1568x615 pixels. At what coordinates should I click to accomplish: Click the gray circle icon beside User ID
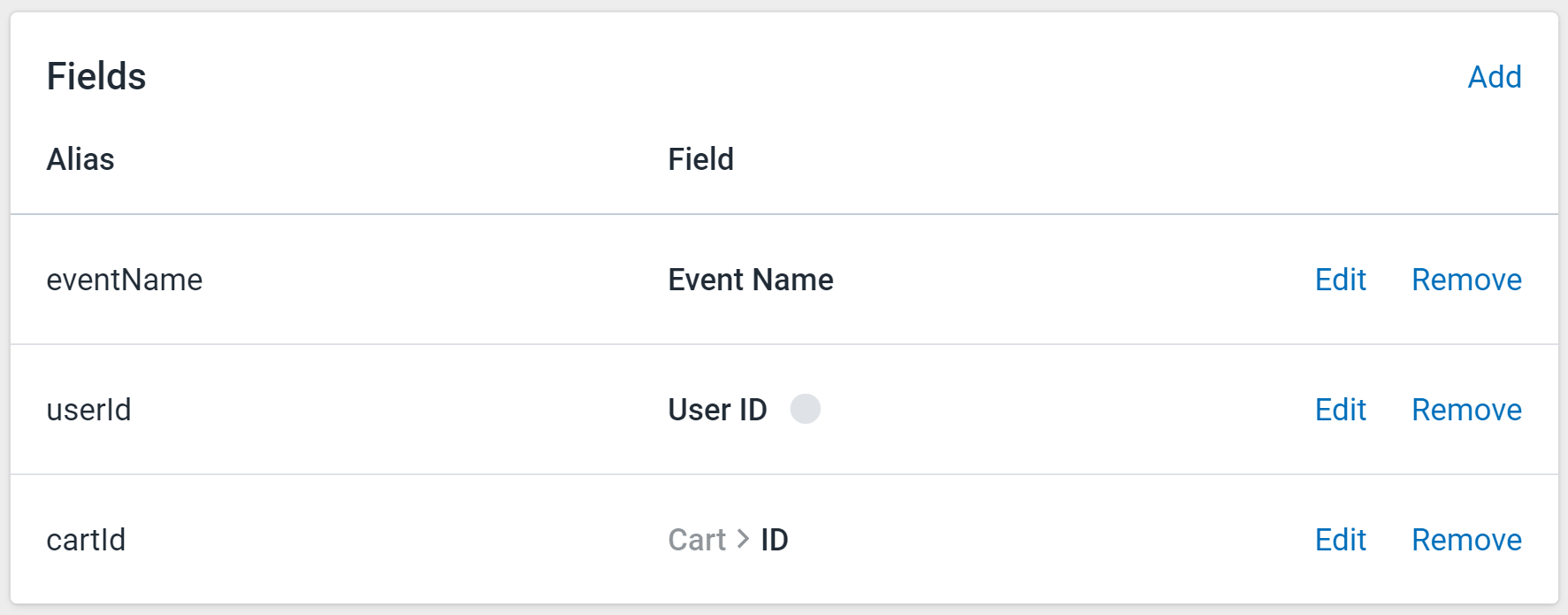tap(805, 409)
